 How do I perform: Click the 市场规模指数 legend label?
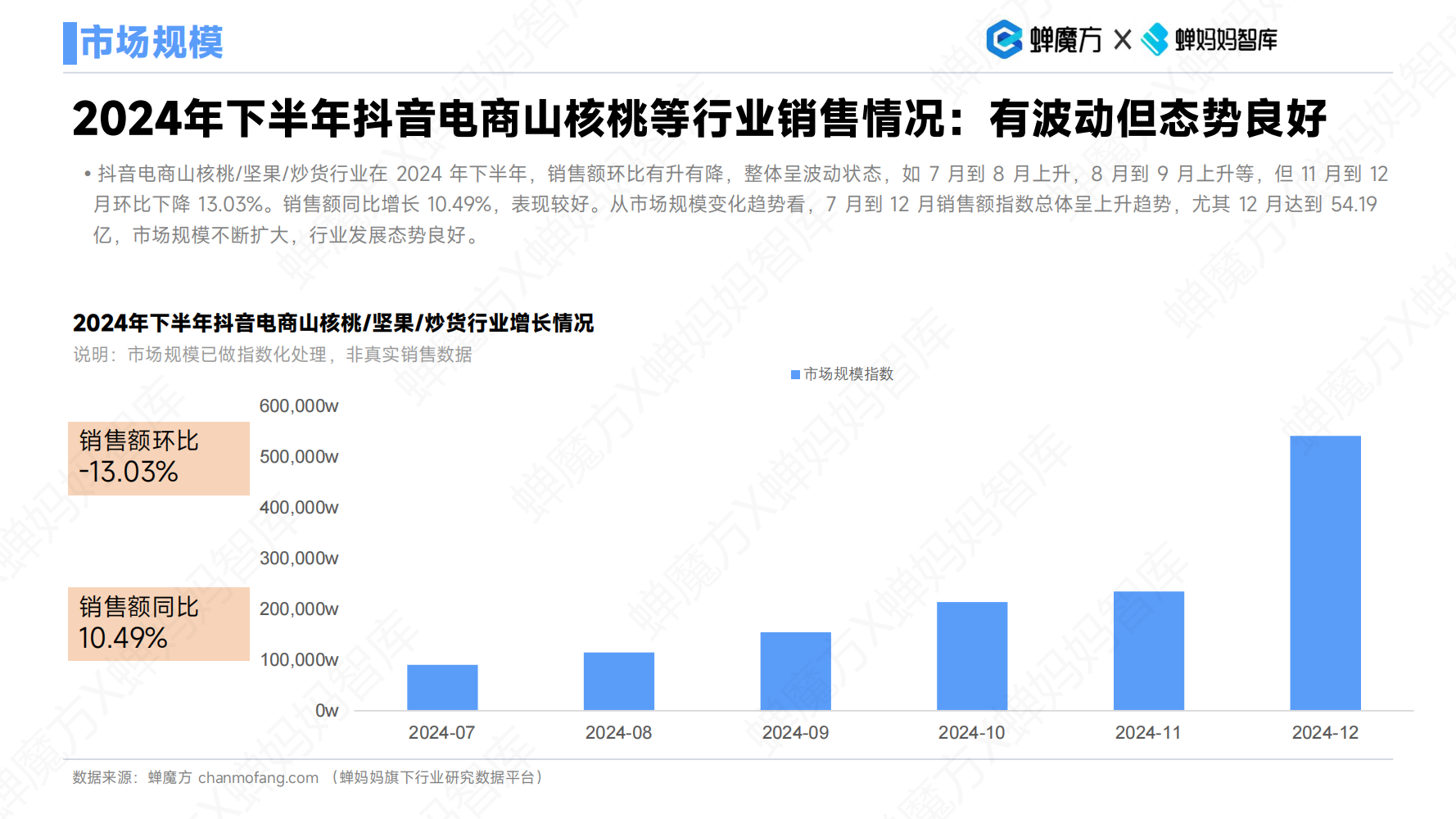pos(848,374)
